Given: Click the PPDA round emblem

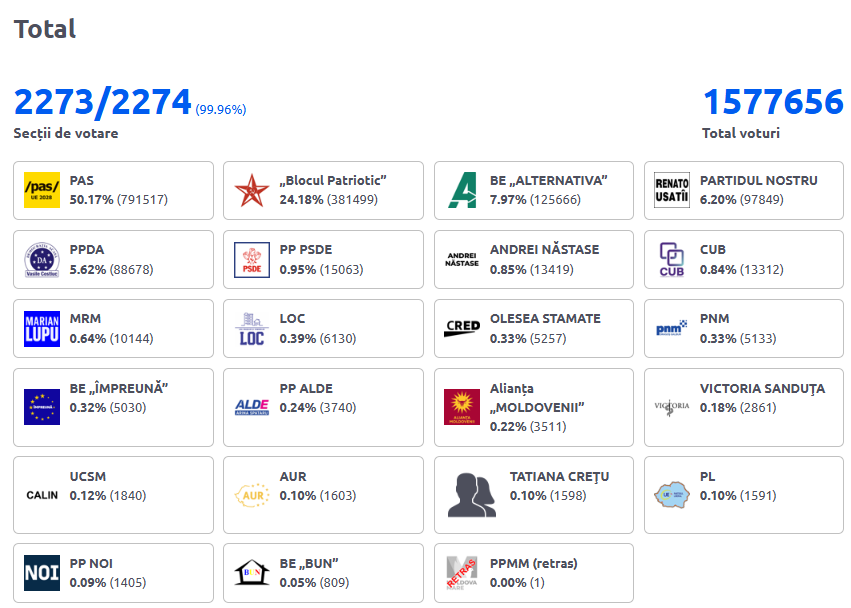Looking at the screenshot, I should pos(42,259).
